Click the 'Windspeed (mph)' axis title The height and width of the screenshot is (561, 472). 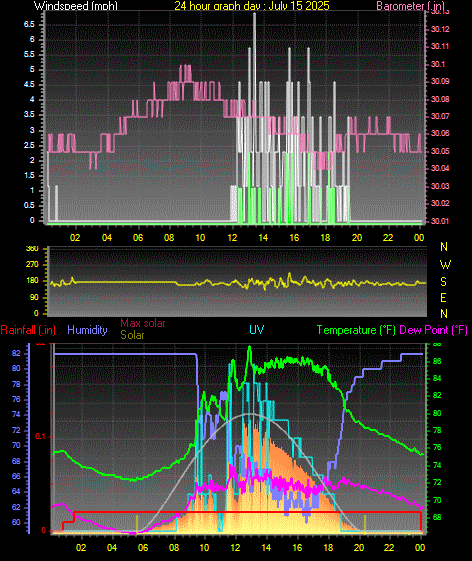point(76,5)
